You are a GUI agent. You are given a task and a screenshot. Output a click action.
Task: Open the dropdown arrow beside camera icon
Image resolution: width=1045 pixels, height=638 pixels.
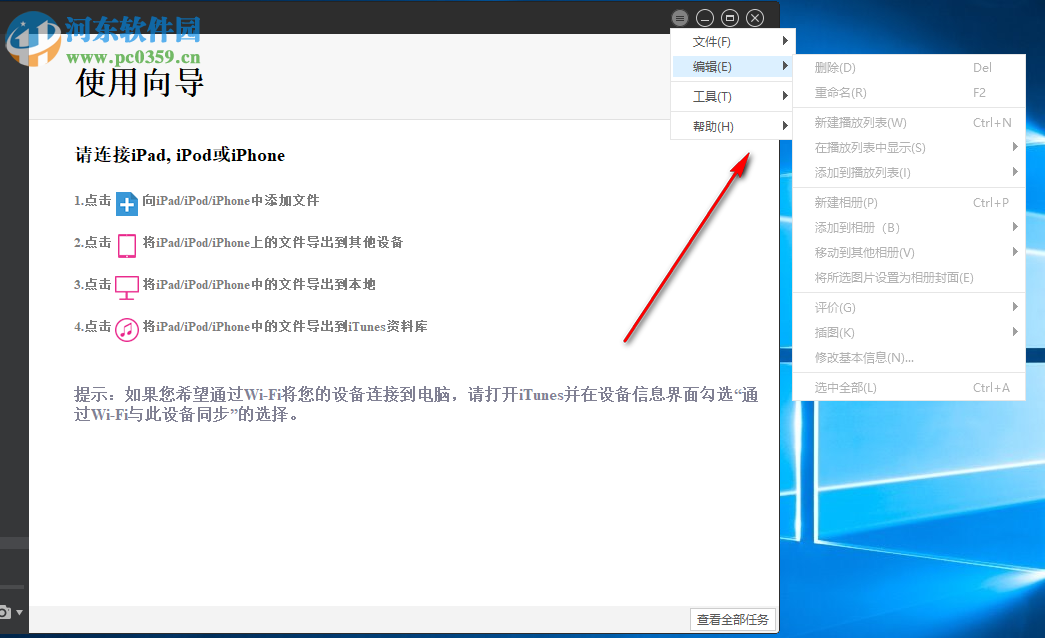point(18,611)
